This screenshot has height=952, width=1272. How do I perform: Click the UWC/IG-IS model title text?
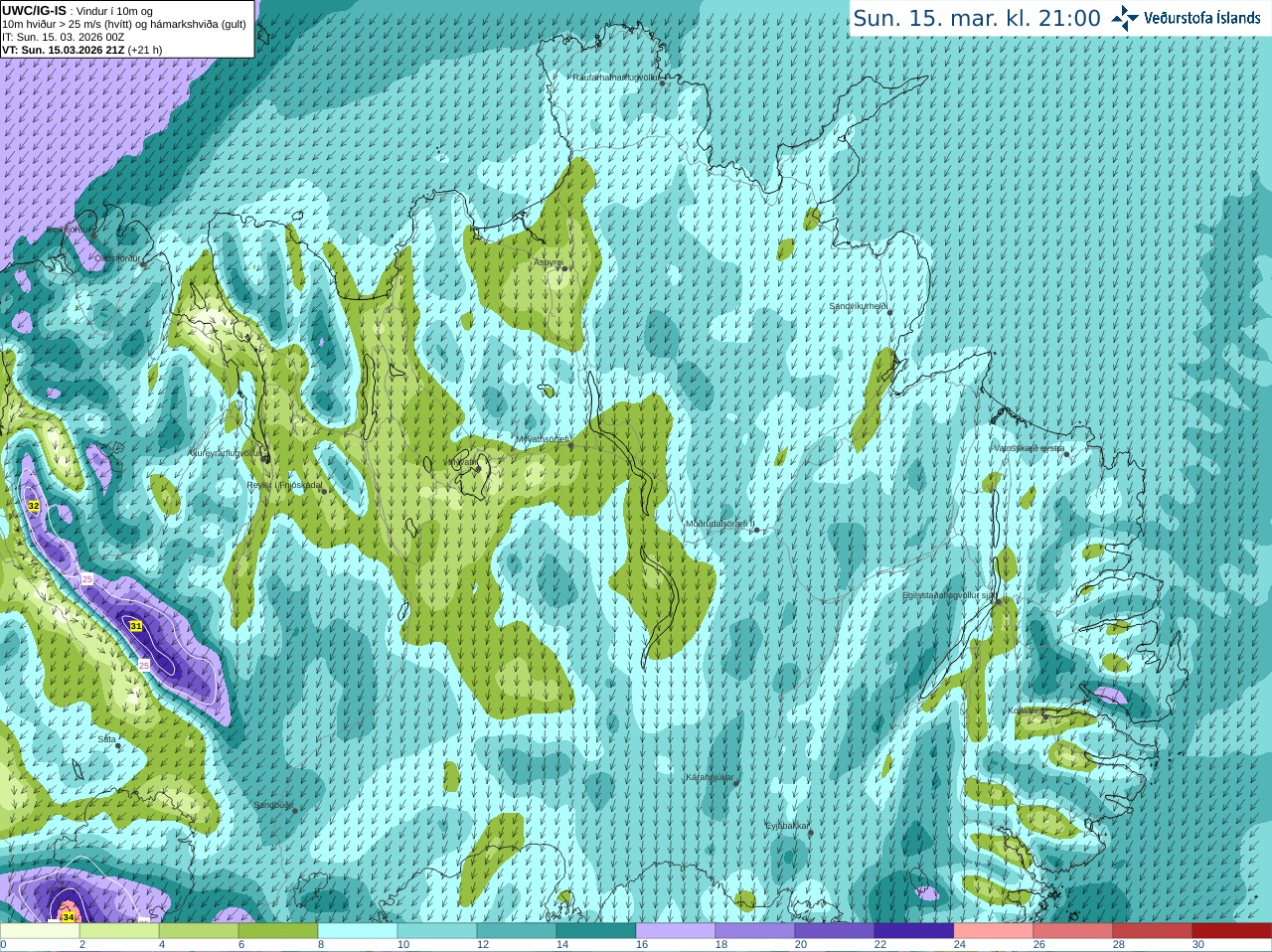[x=34, y=11]
